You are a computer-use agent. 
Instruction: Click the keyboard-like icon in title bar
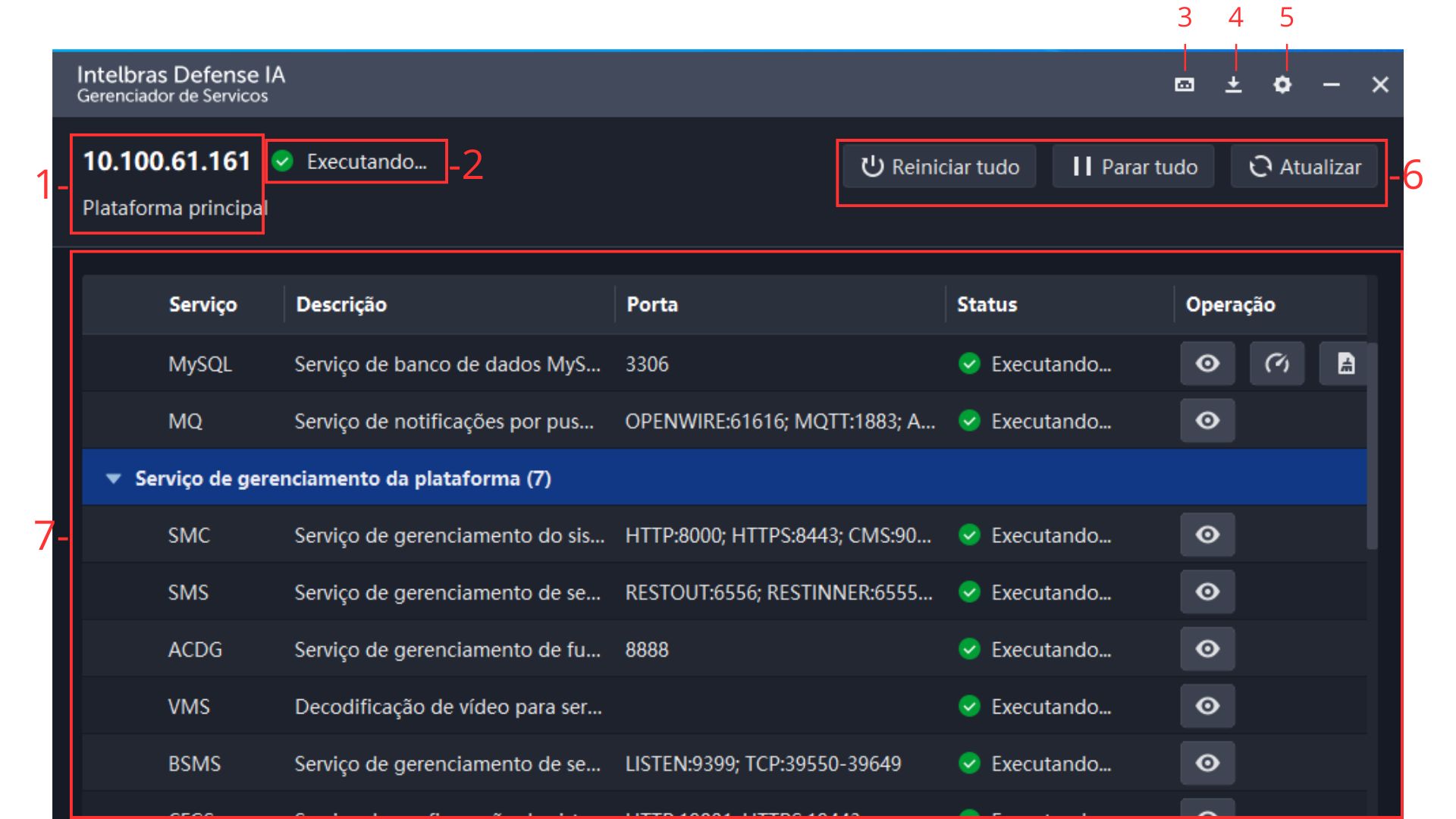(1185, 84)
